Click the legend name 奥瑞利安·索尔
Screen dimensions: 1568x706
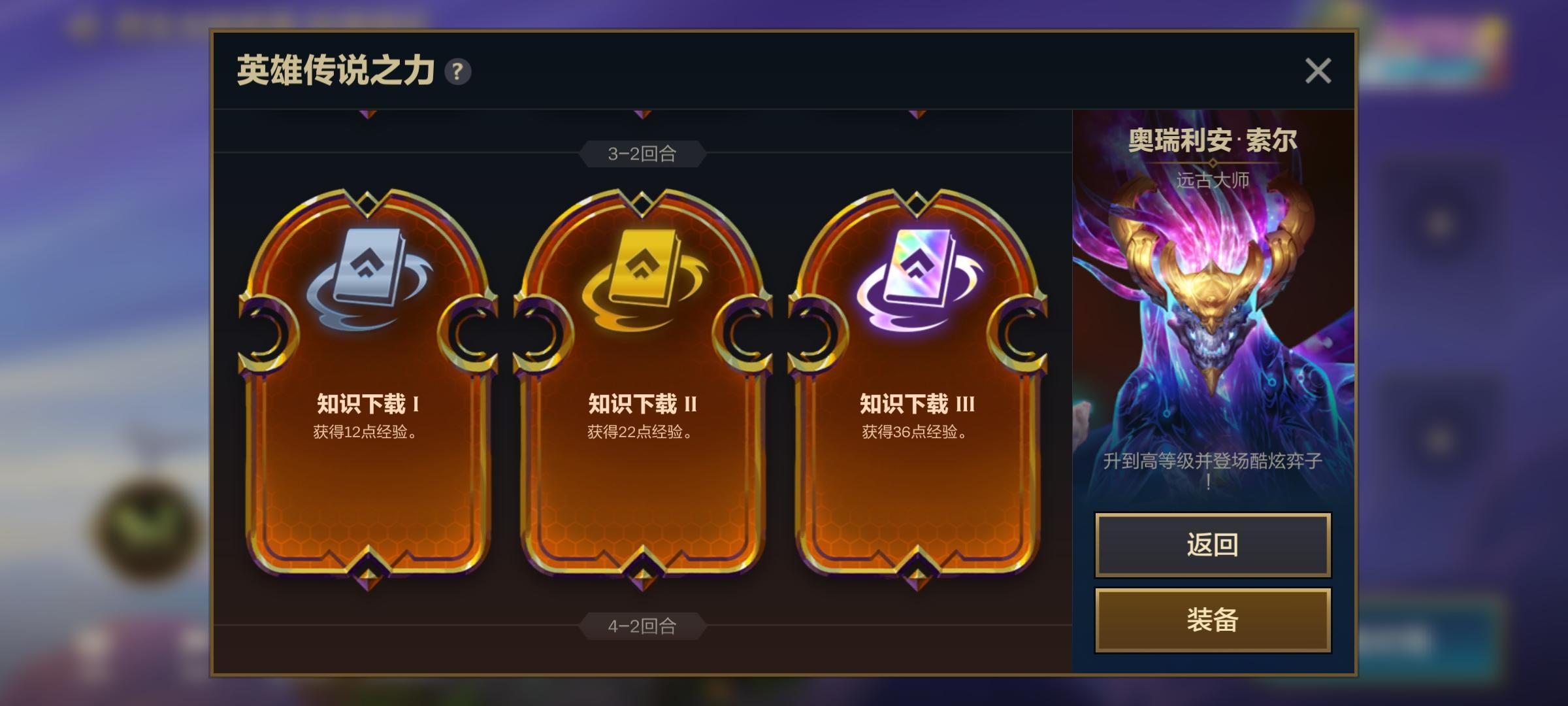tap(1213, 141)
